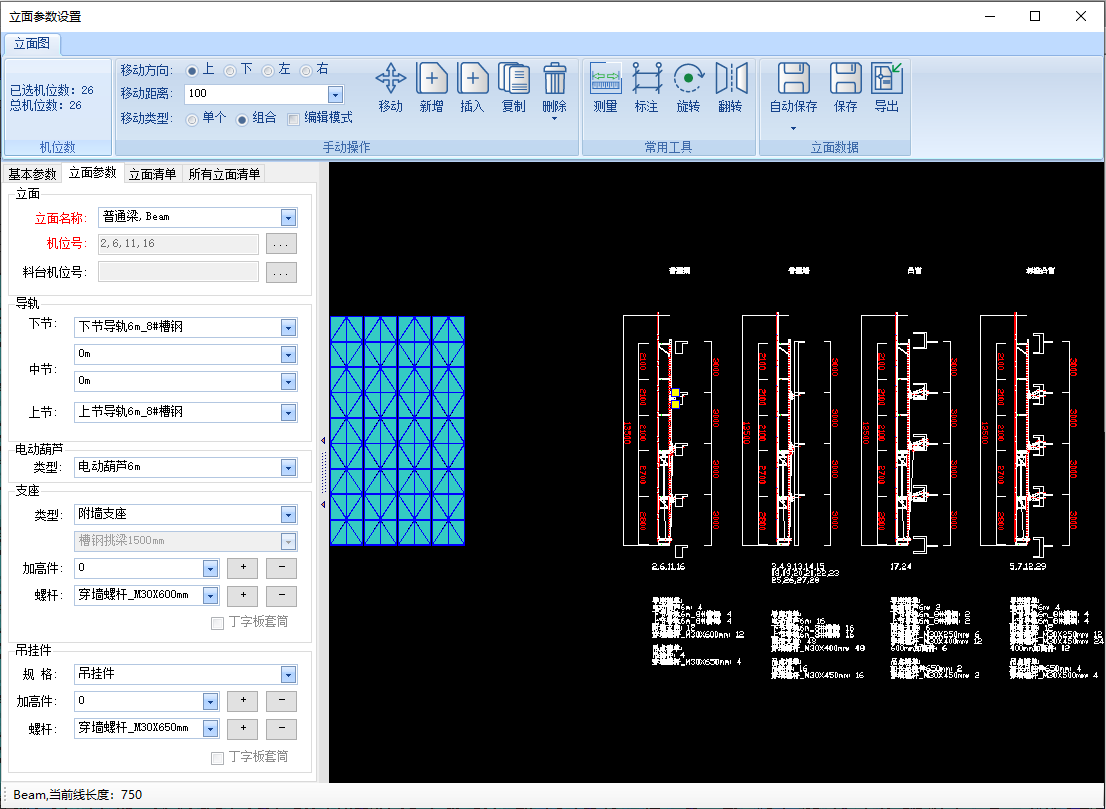Click the 自动保存 (auto save) icon

794,78
